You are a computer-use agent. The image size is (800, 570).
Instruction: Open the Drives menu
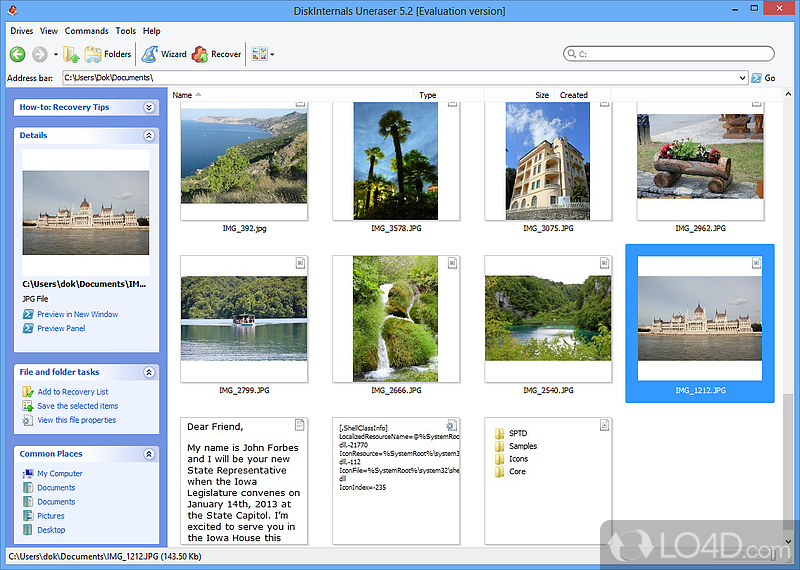[21, 31]
